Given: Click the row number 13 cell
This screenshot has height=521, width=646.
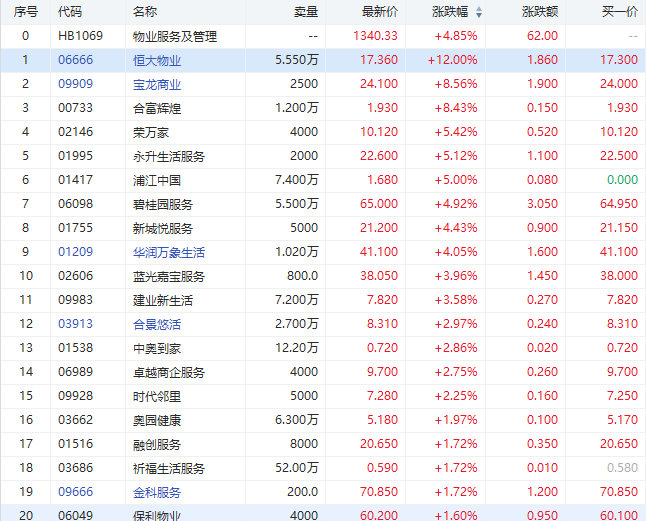Looking at the screenshot, I should tap(26, 348).
